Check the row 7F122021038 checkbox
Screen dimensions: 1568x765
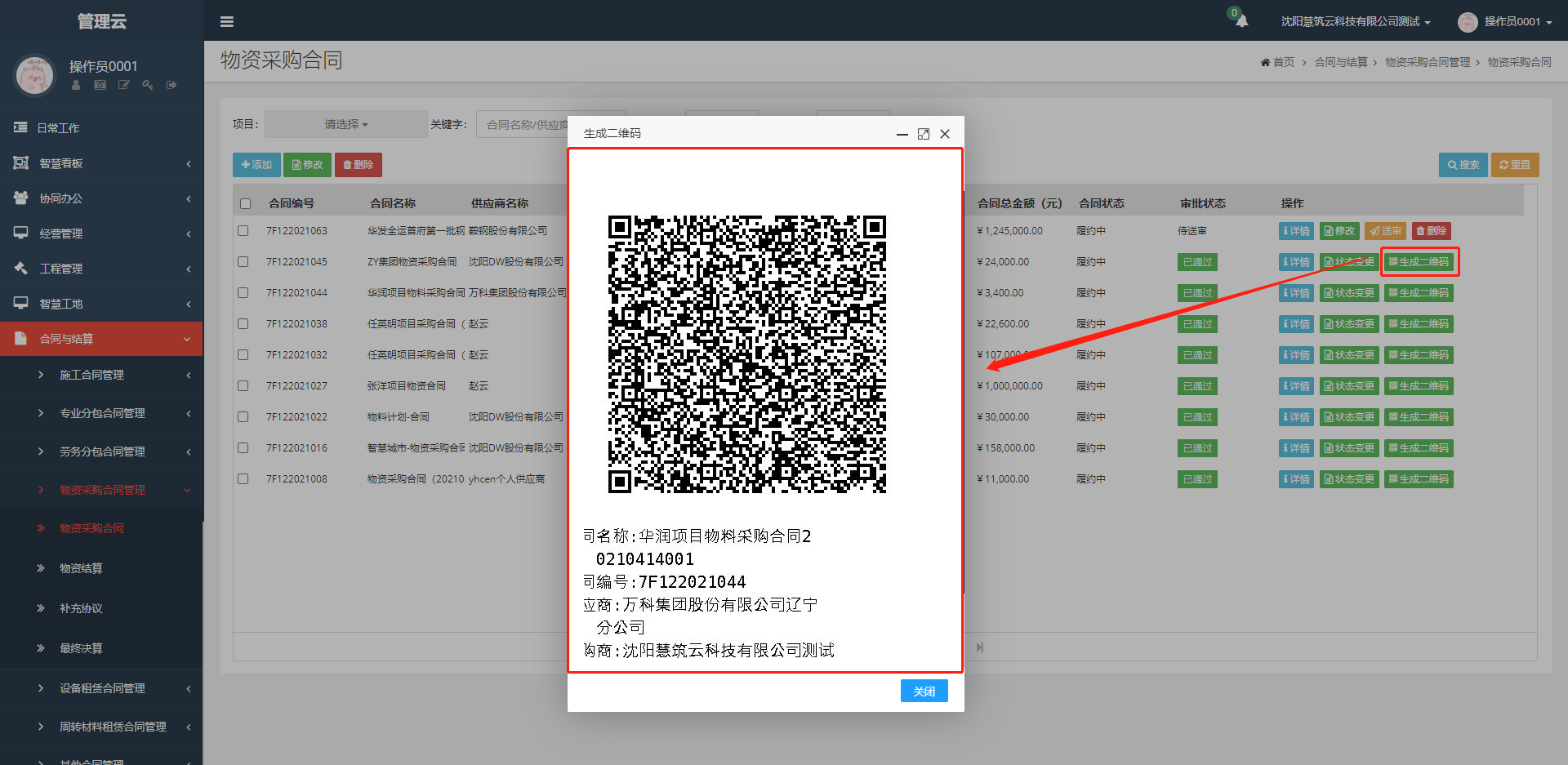pyautogui.click(x=243, y=324)
